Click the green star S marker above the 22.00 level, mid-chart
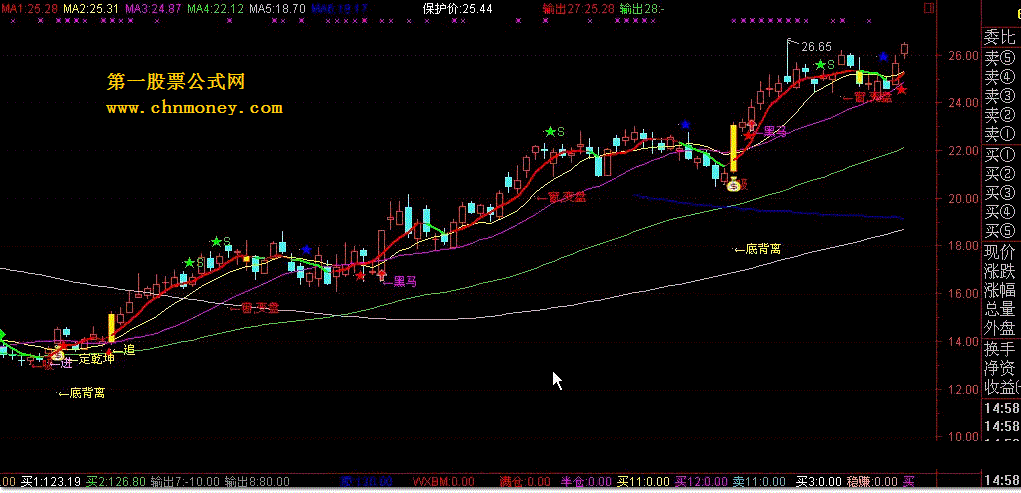This screenshot has height=493, width=1021. point(554,132)
